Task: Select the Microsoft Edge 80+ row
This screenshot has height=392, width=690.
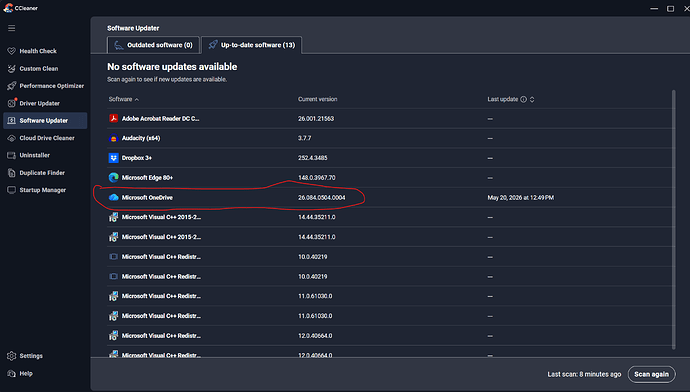Action: [391, 178]
